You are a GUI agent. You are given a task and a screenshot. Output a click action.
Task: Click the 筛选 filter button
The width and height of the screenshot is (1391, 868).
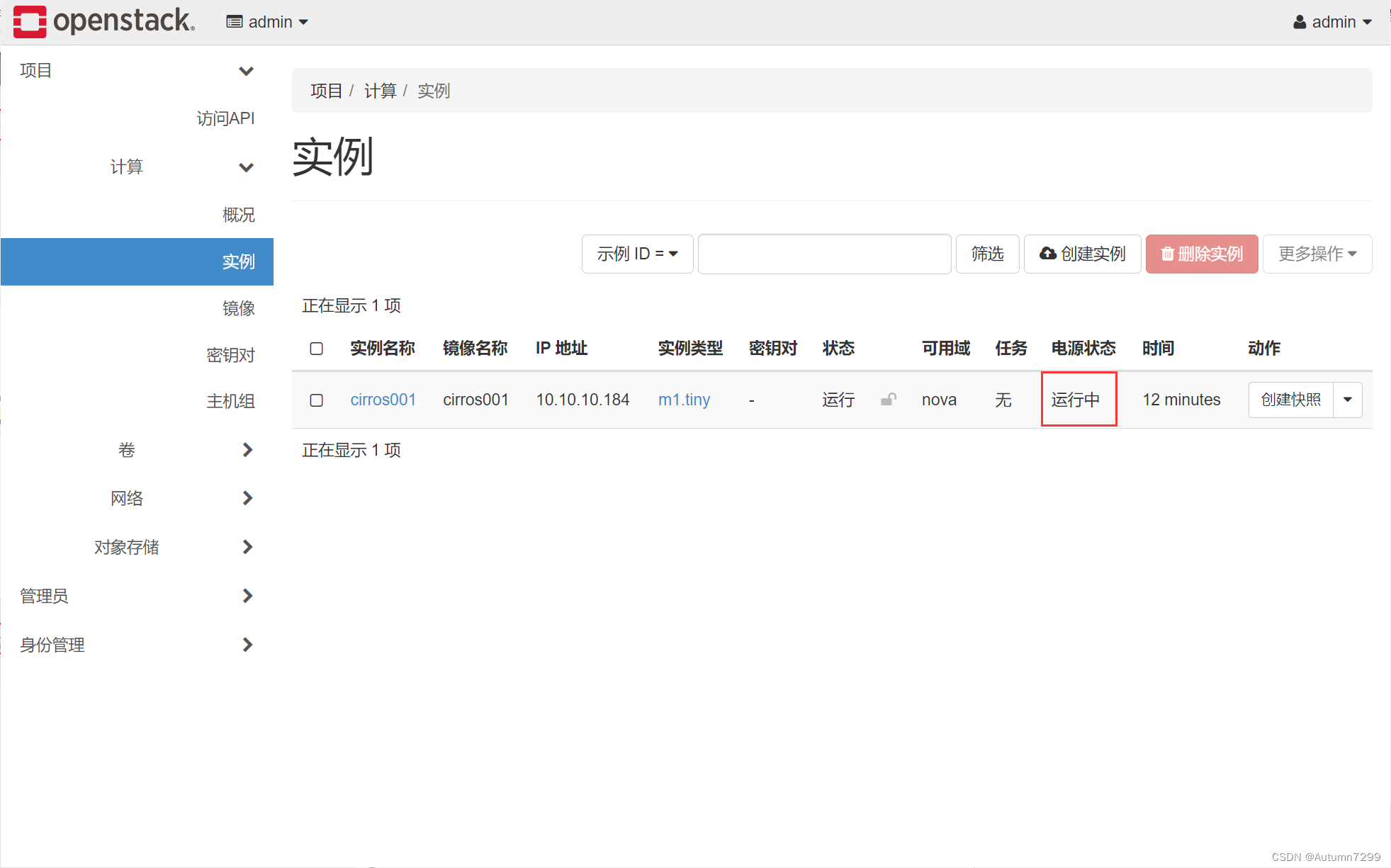tap(987, 254)
